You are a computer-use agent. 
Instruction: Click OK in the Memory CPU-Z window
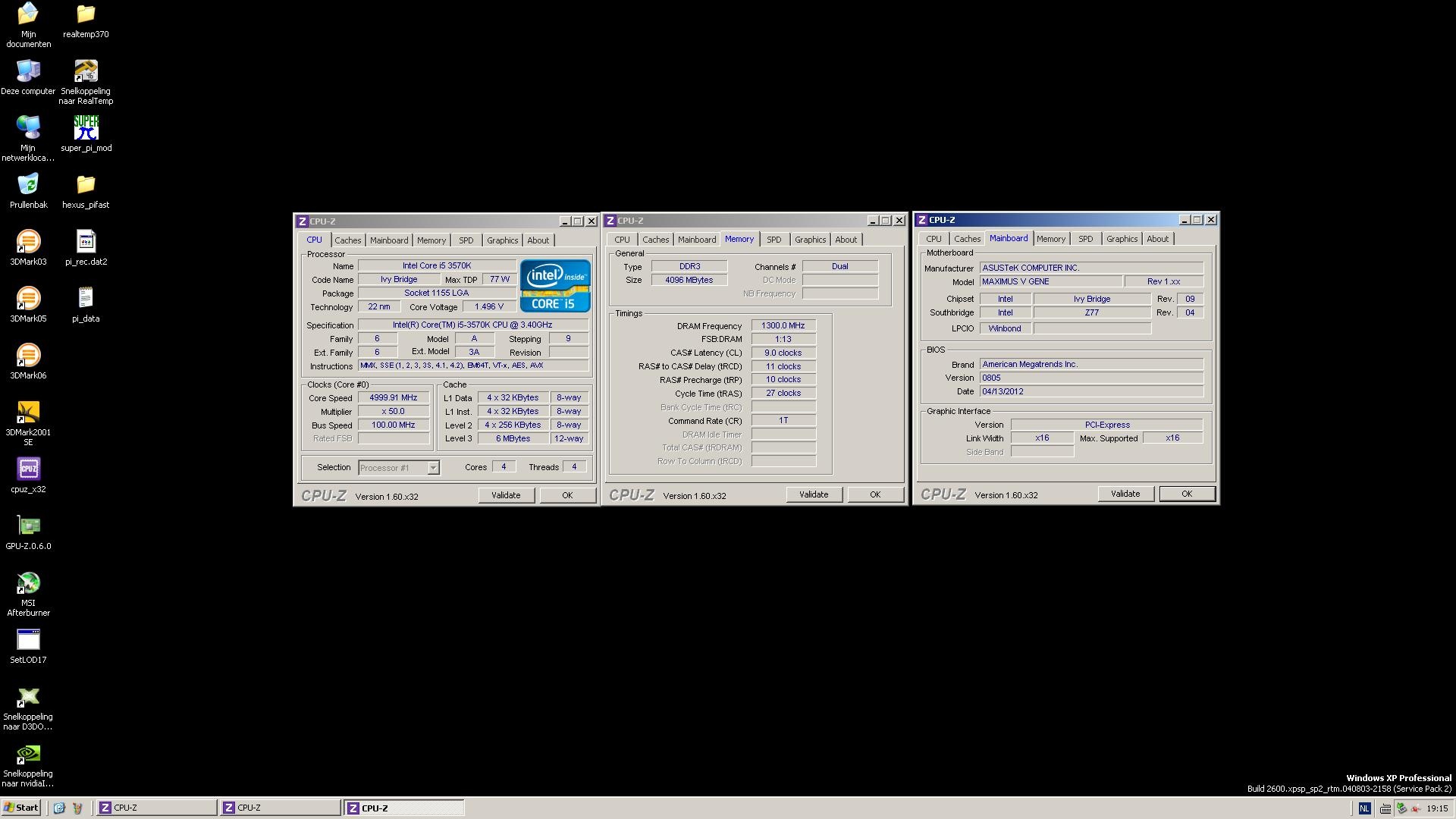coord(875,494)
